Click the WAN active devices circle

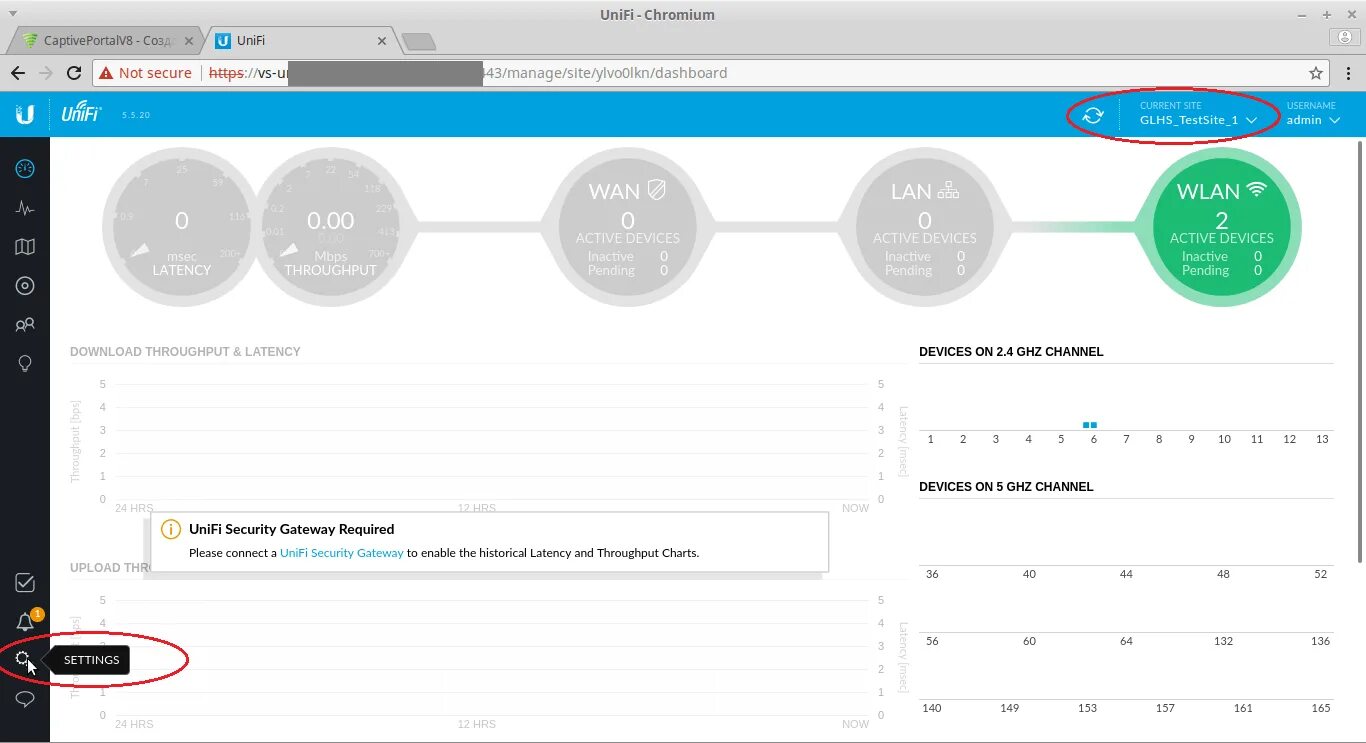click(x=627, y=228)
